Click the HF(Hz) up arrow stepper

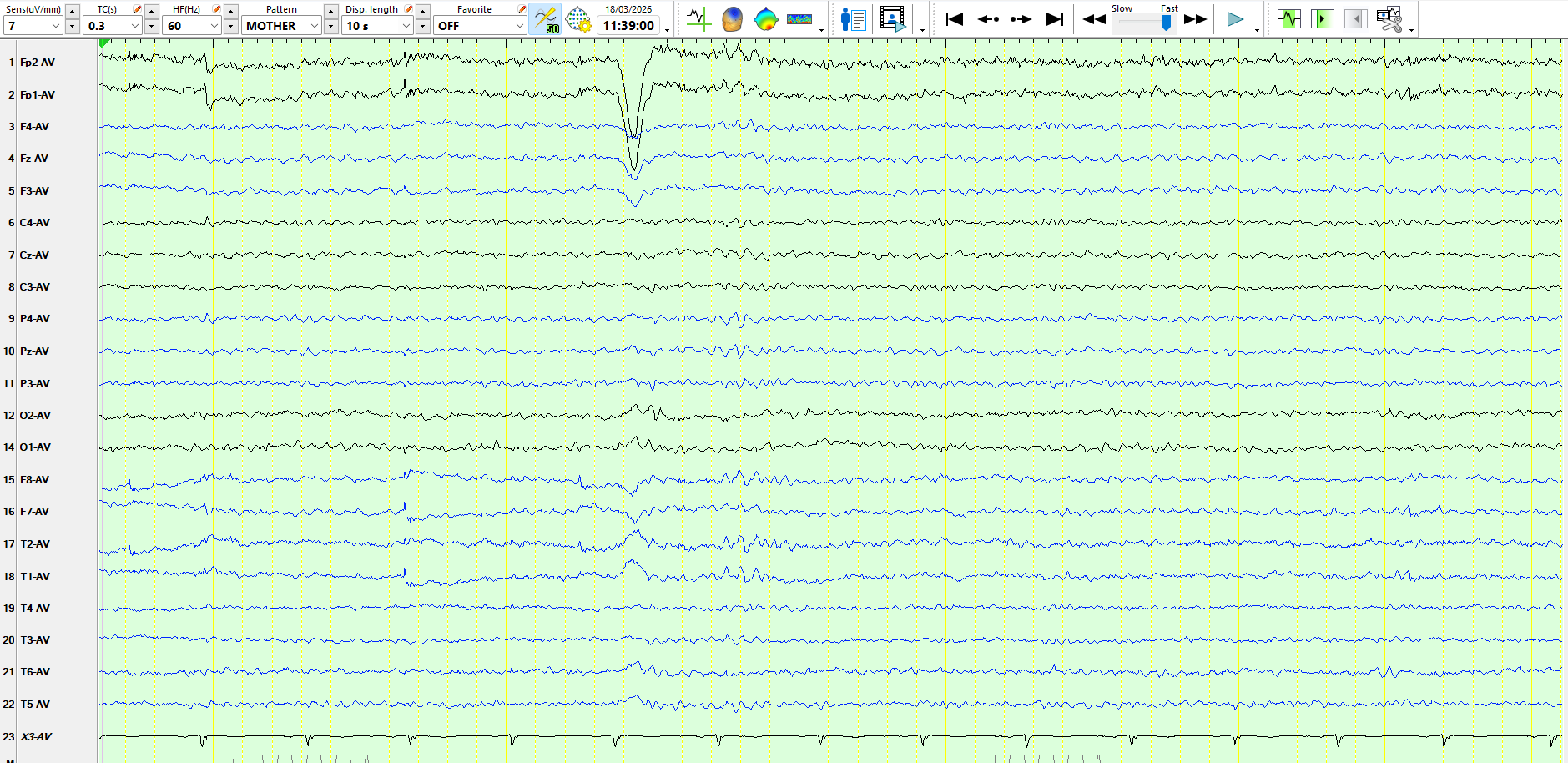click(231, 11)
